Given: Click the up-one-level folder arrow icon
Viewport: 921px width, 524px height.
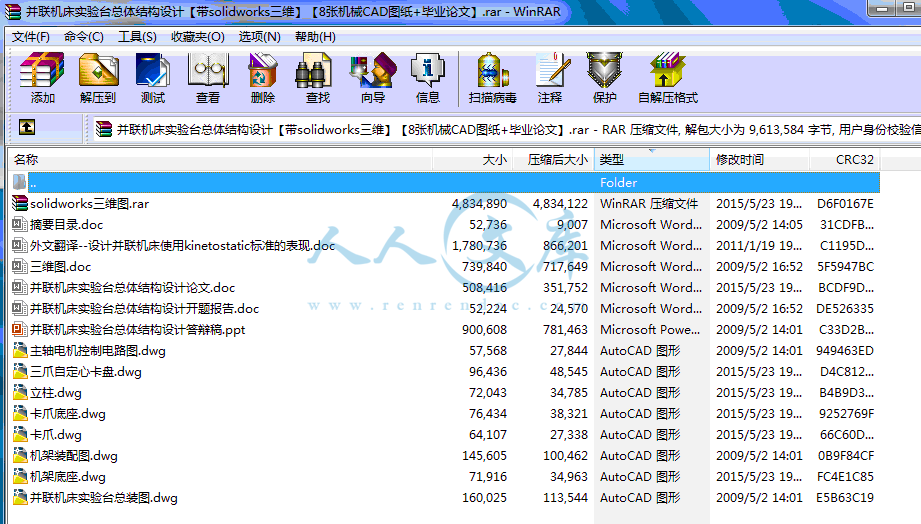Looking at the screenshot, I should 26,127.
